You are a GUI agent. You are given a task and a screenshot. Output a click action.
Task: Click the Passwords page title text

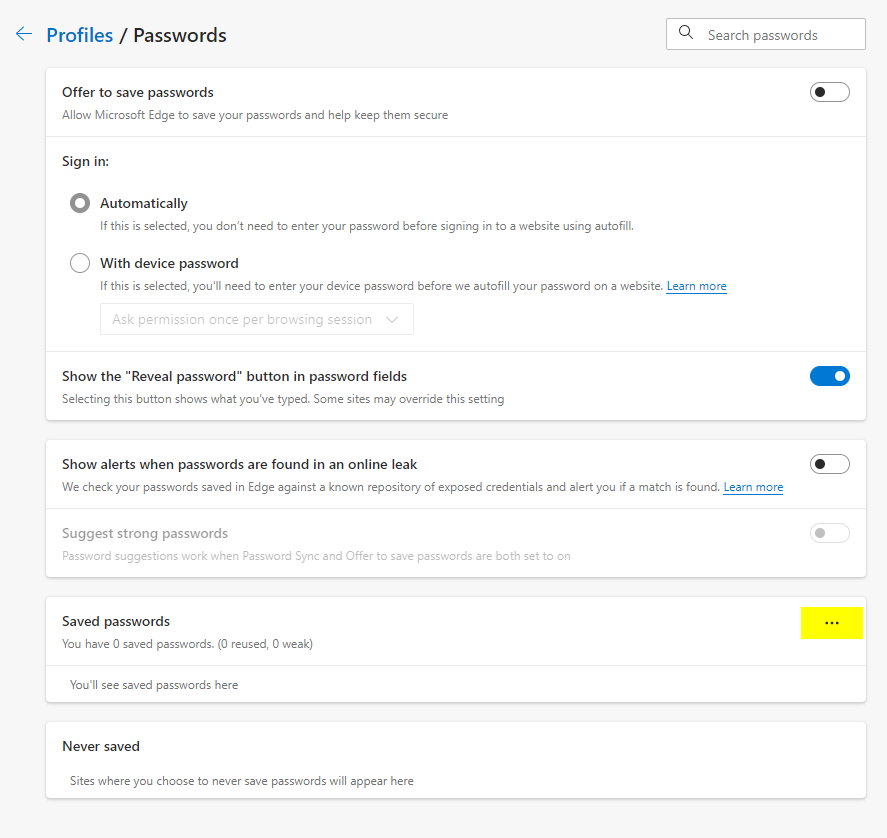coord(180,35)
